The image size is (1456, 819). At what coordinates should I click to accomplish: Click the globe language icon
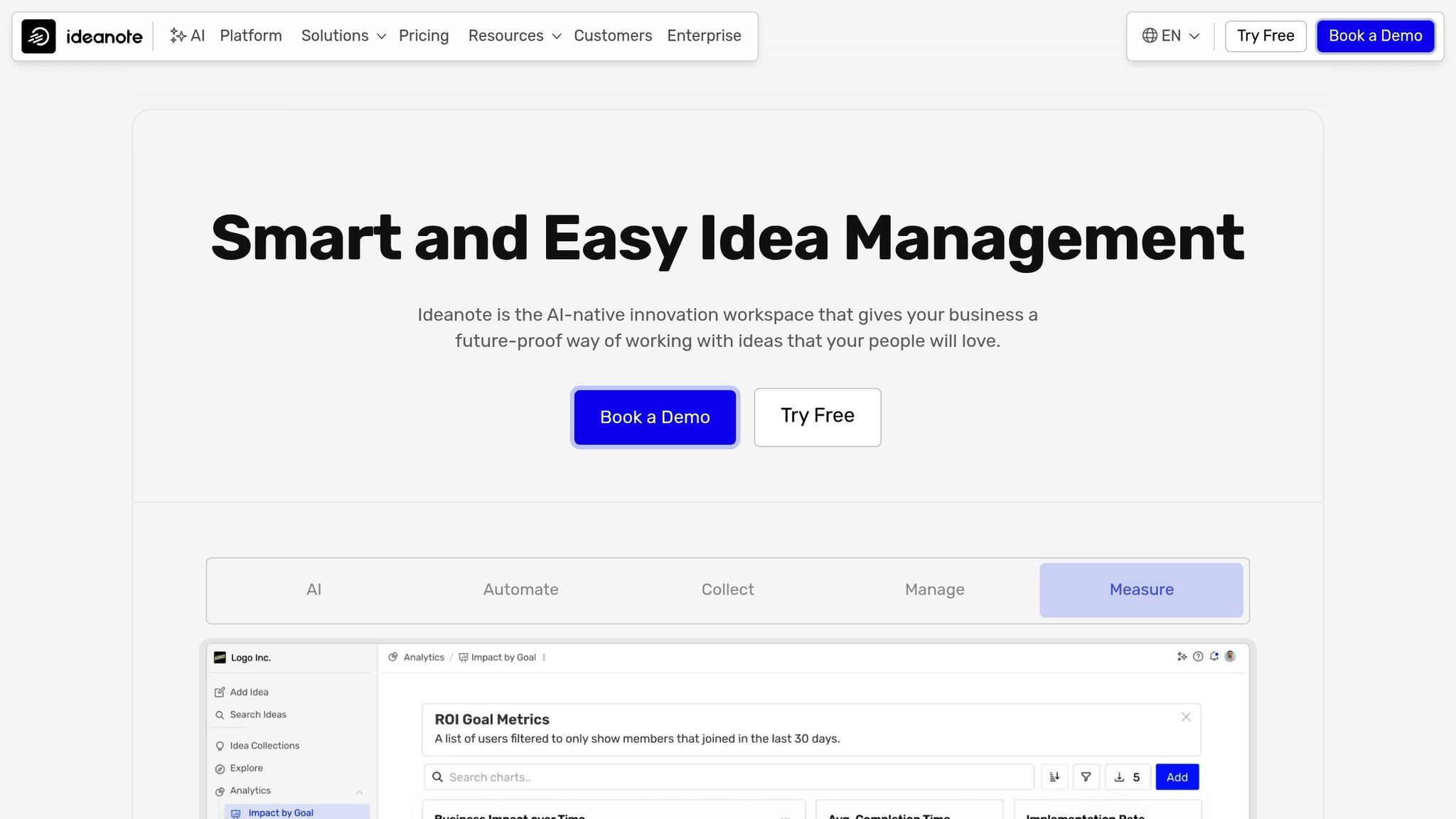point(1150,36)
